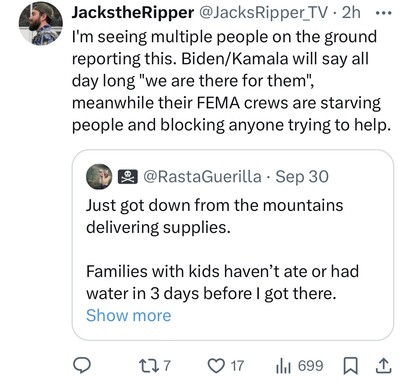Open the @JacksRipper_TV handle link
The width and height of the screenshot is (413, 388).
[x=263, y=13]
